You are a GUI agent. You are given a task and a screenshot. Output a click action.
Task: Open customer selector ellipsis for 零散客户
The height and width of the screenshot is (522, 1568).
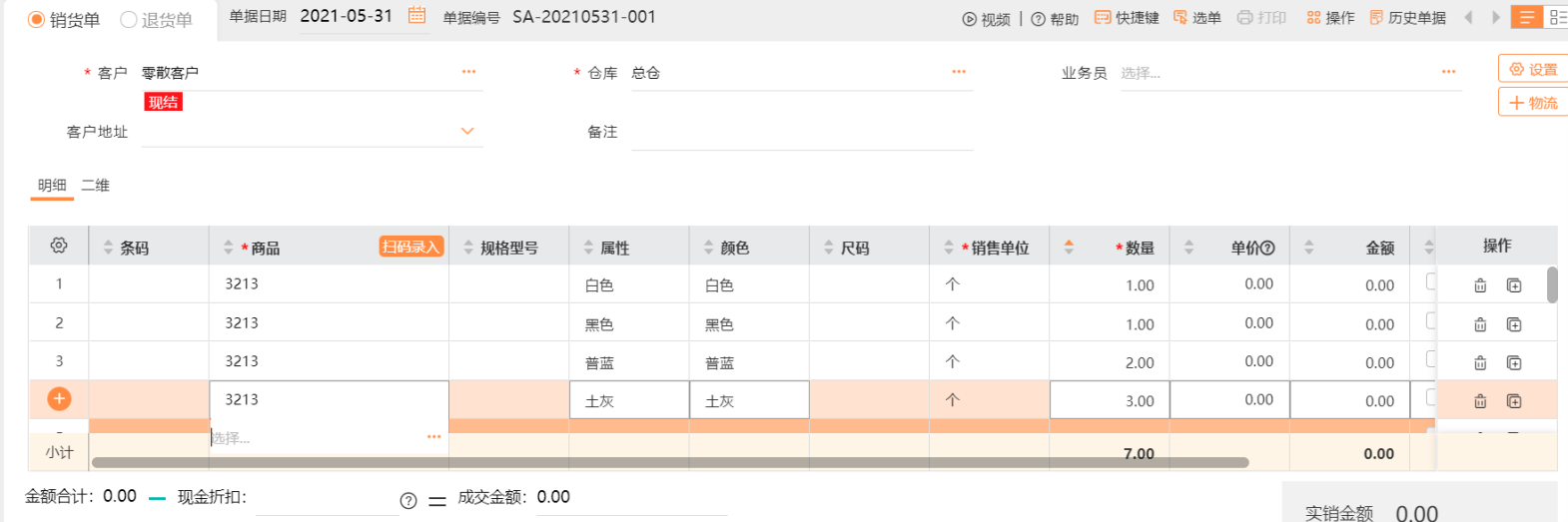click(468, 72)
